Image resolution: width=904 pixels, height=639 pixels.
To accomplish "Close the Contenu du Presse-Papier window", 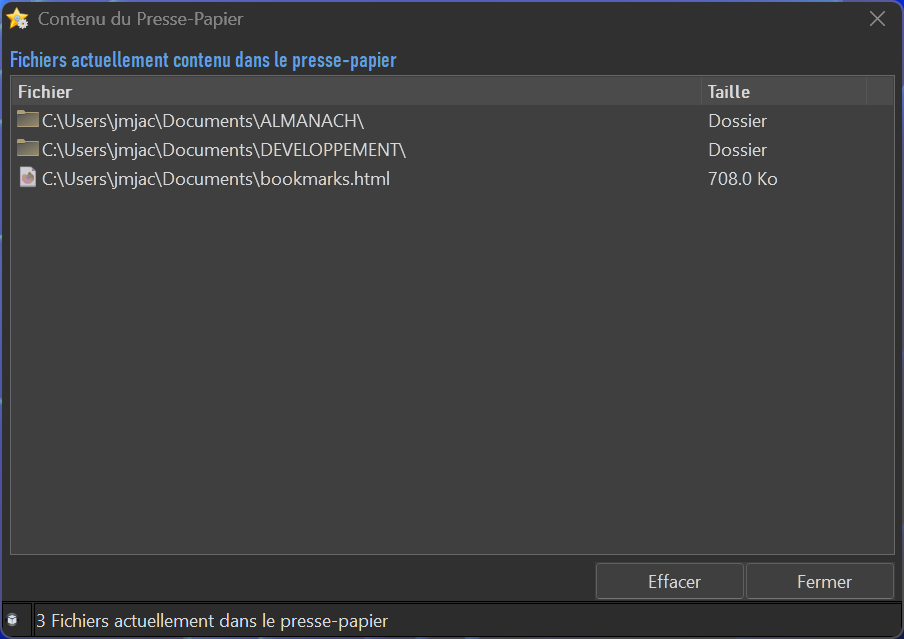I will 877,19.
